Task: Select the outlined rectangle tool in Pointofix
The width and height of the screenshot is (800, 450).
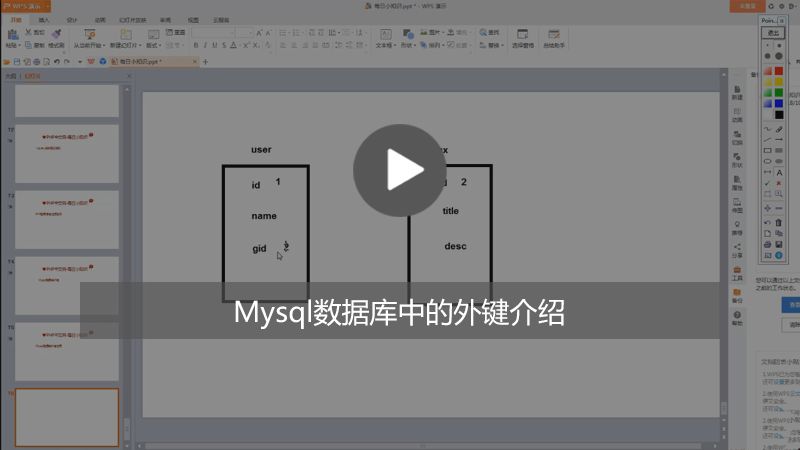Action: point(767,151)
